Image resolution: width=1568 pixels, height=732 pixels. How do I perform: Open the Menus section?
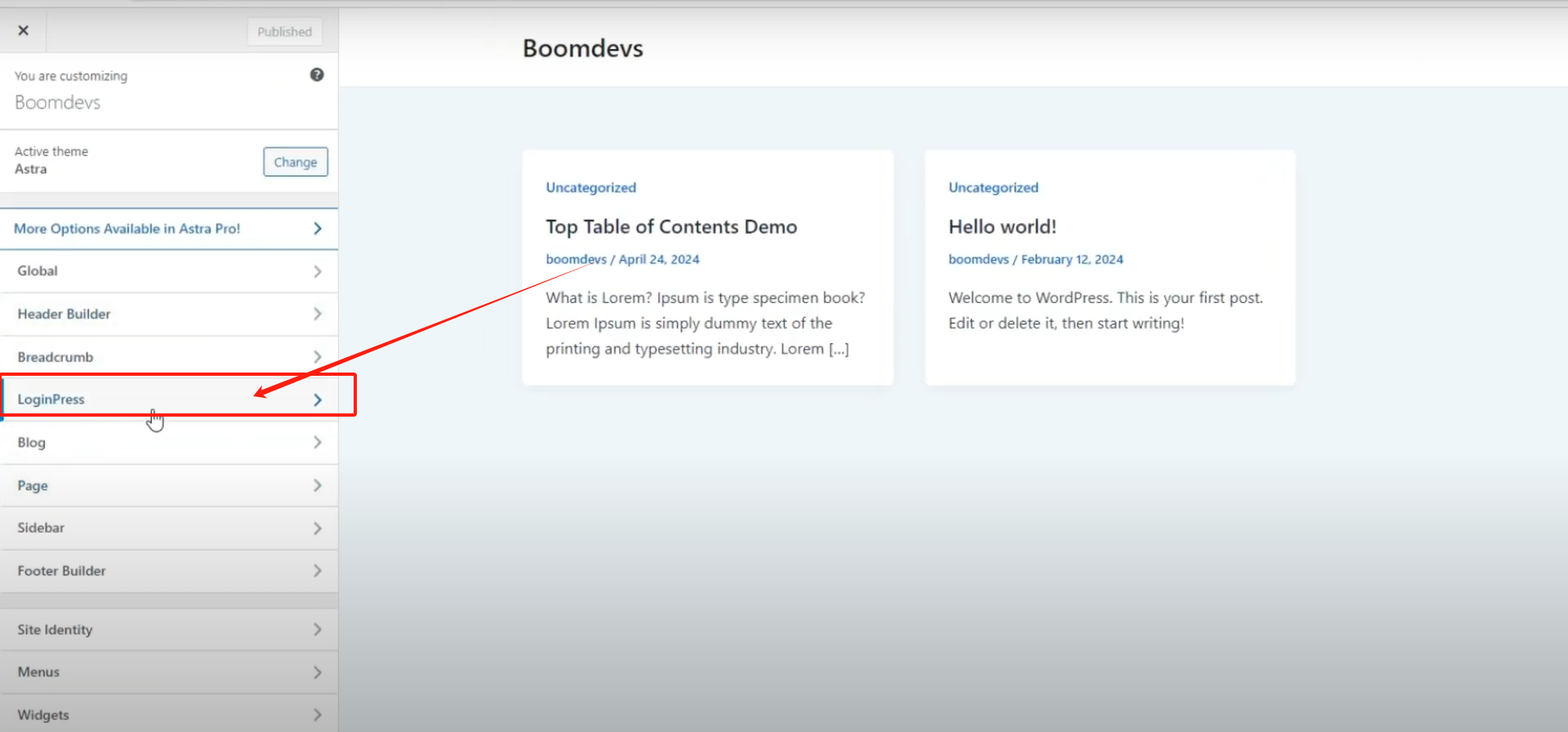point(39,672)
